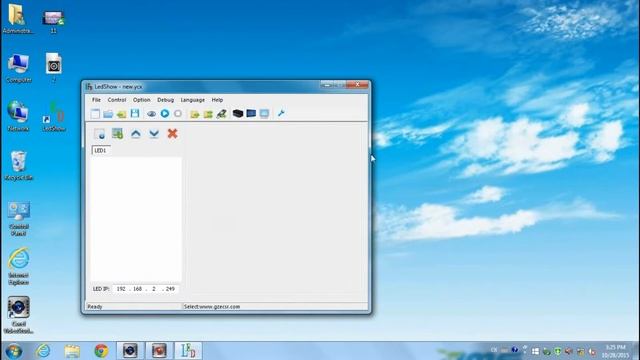Select the LED1 tab
This screenshot has width=640, height=360.
(x=101, y=150)
